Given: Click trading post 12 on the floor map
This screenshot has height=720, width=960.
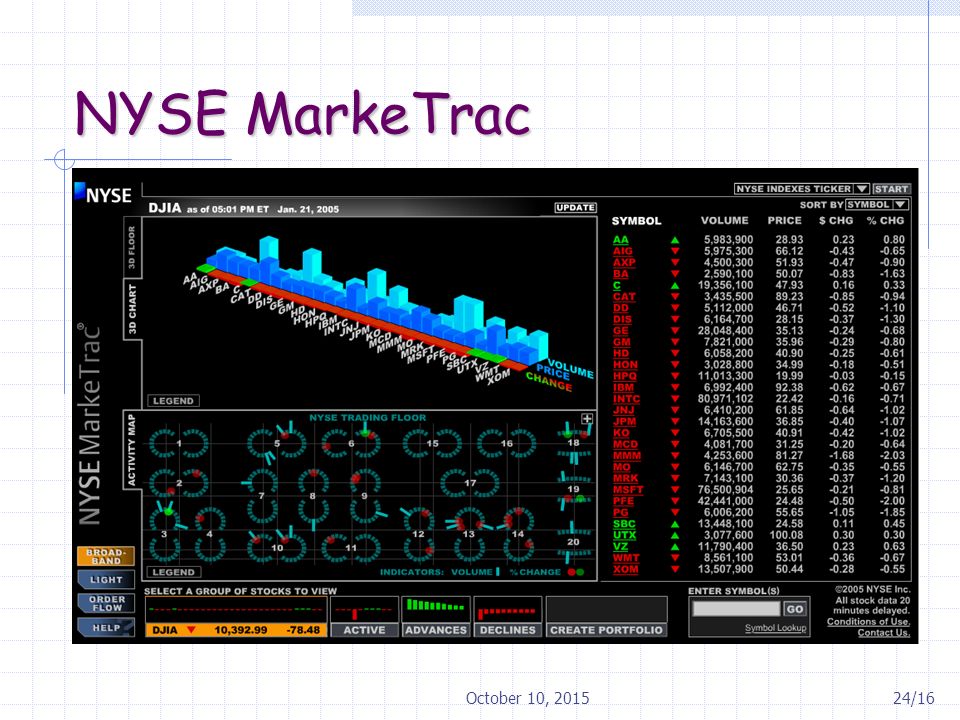Looking at the screenshot, I should point(418,534).
